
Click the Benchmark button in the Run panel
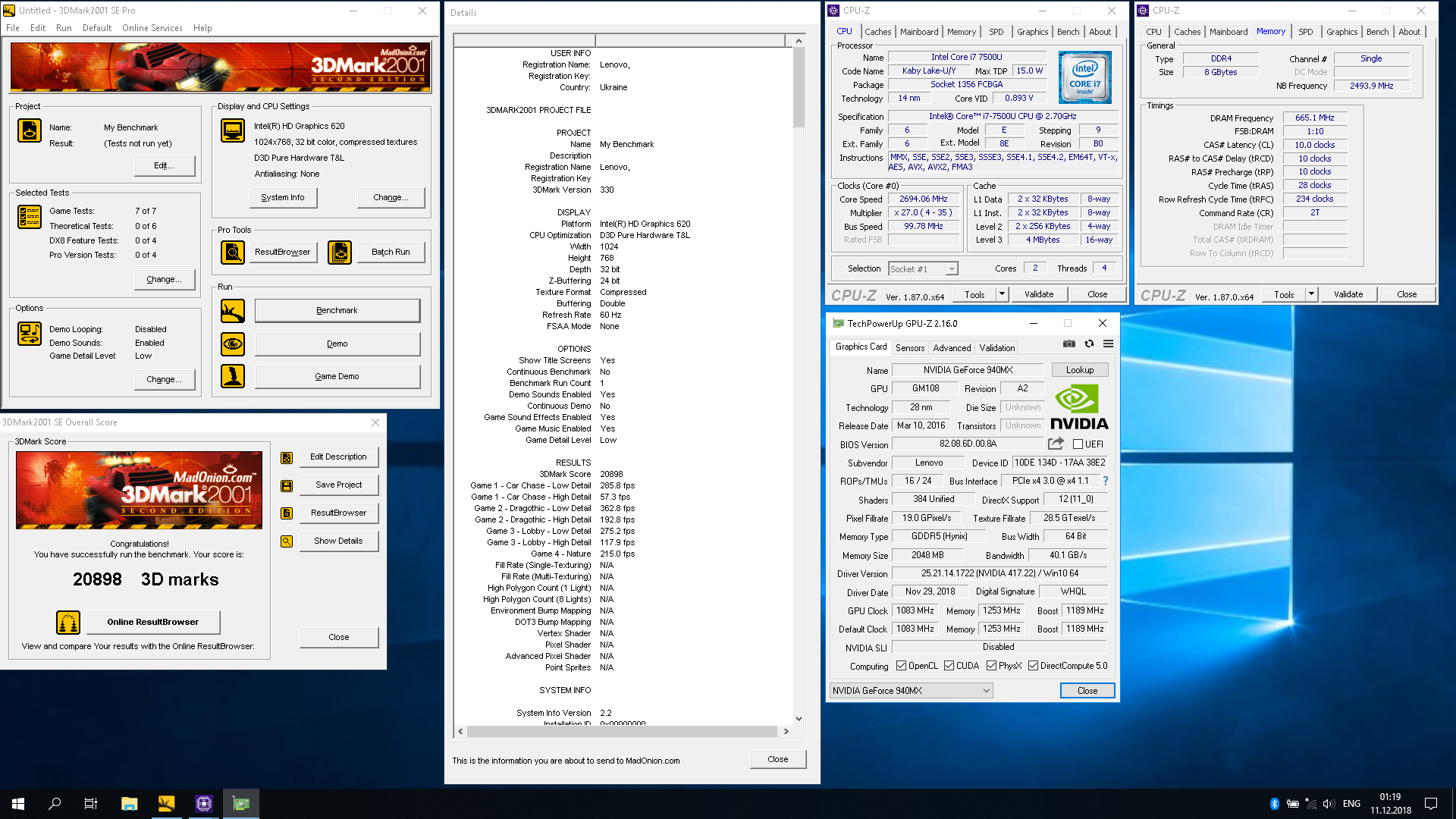coord(337,311)
